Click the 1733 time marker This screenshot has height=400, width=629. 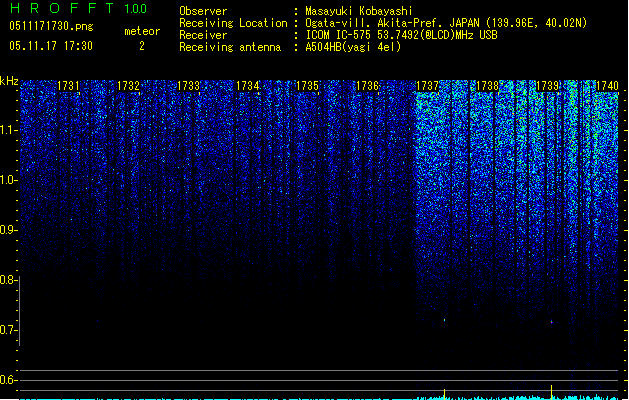tap(188, 86)
